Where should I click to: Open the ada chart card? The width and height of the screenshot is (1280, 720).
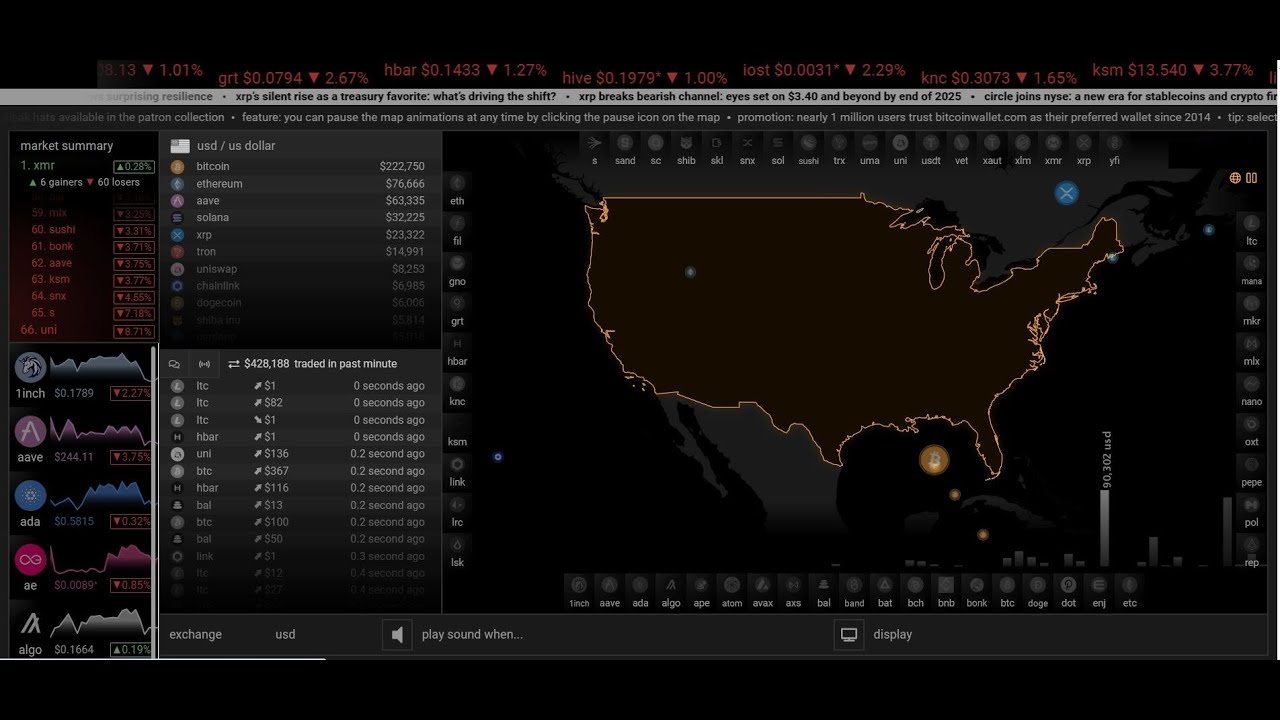[82, 504]
